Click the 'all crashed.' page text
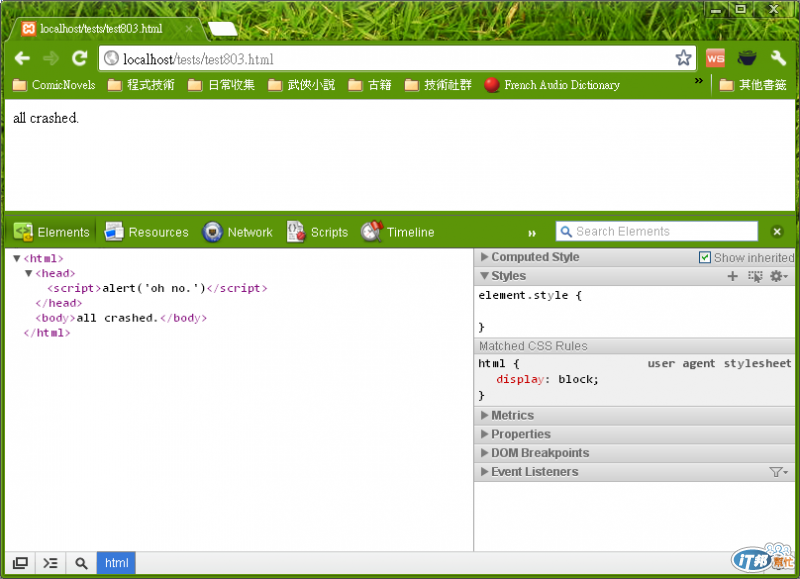The height and width of the screenshot is (579, 800). coord(46,118)
